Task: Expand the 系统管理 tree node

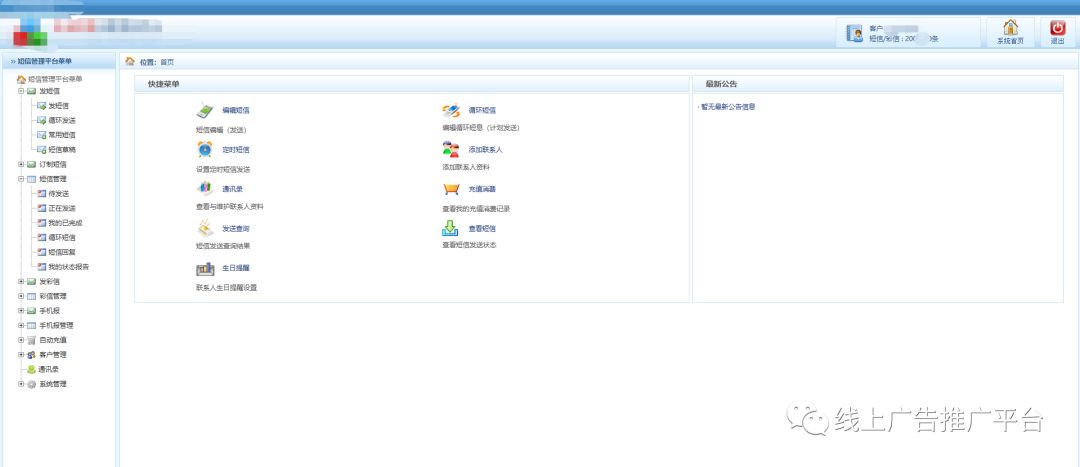Action: pyautogui.click(x=21, y=384)
